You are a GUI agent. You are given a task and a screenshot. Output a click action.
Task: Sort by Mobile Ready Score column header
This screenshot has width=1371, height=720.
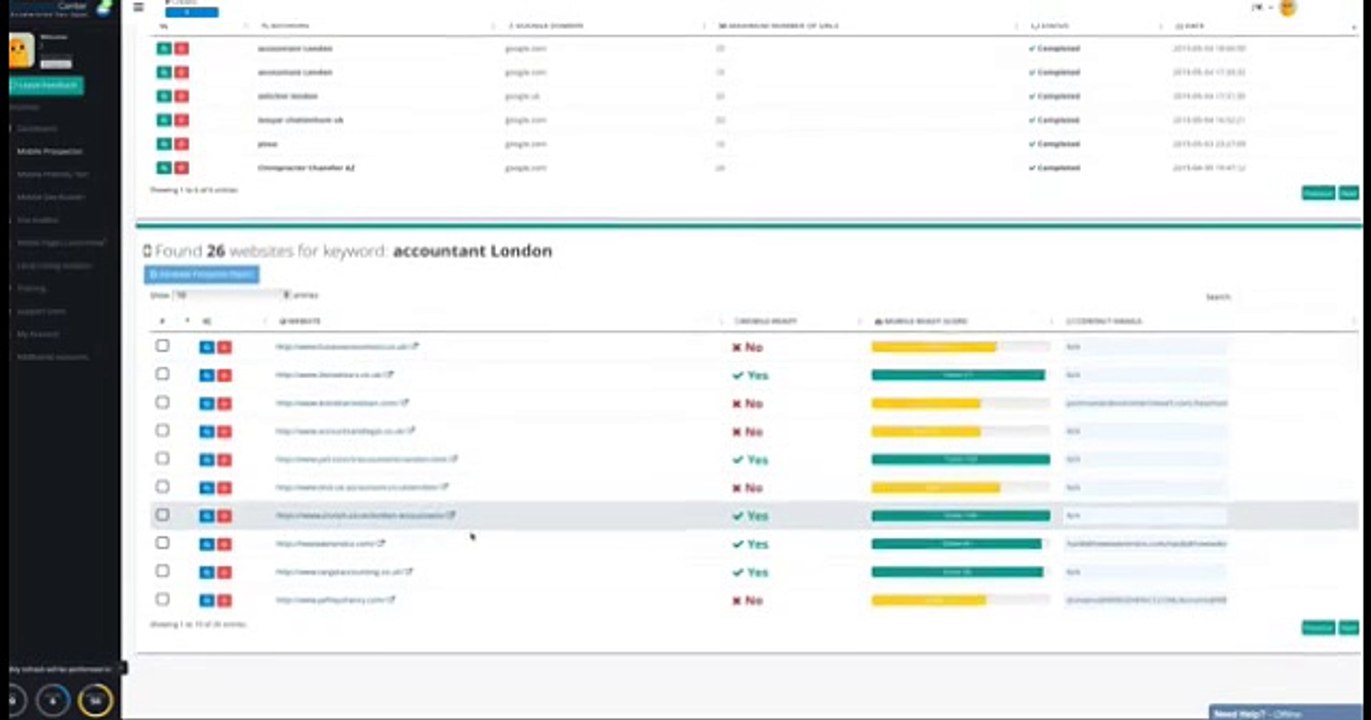click(x=921, y=321)
